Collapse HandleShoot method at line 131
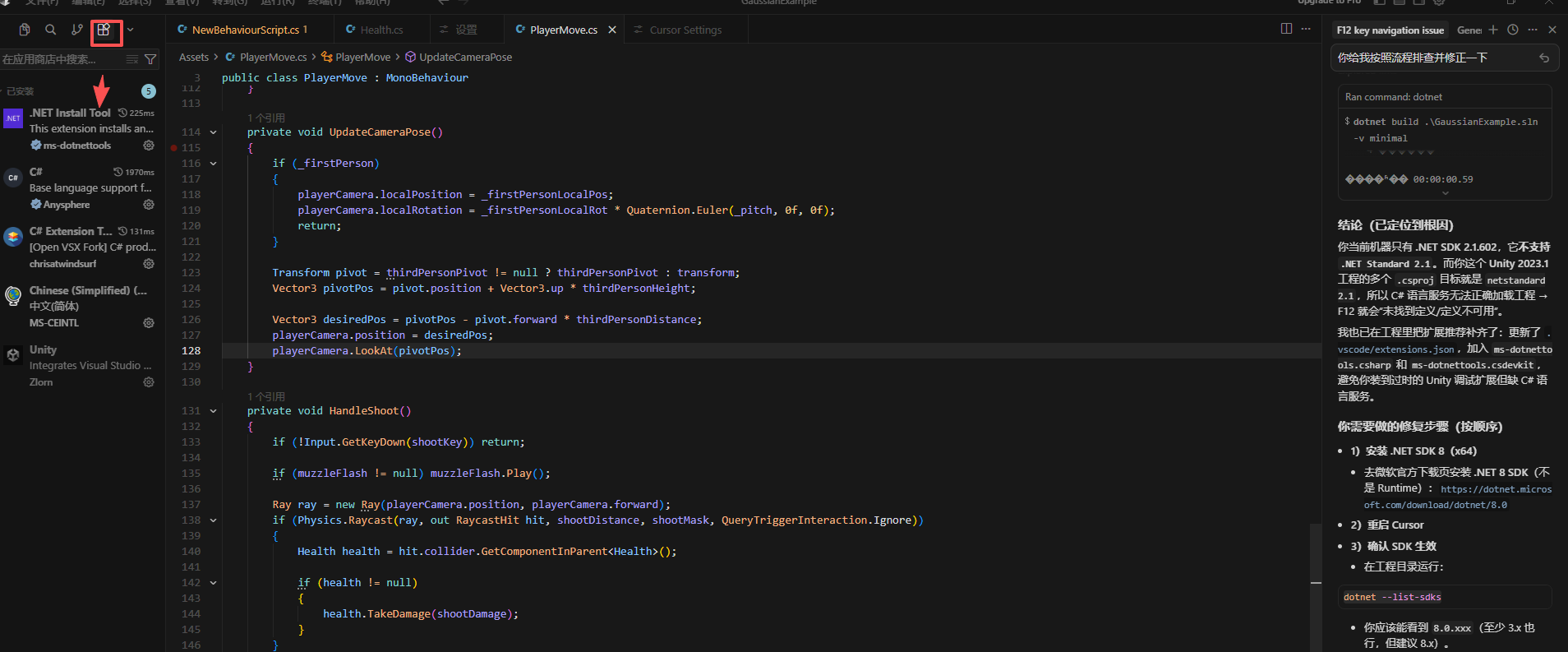The image size is (1568, 652). click(x=214, y=411)
